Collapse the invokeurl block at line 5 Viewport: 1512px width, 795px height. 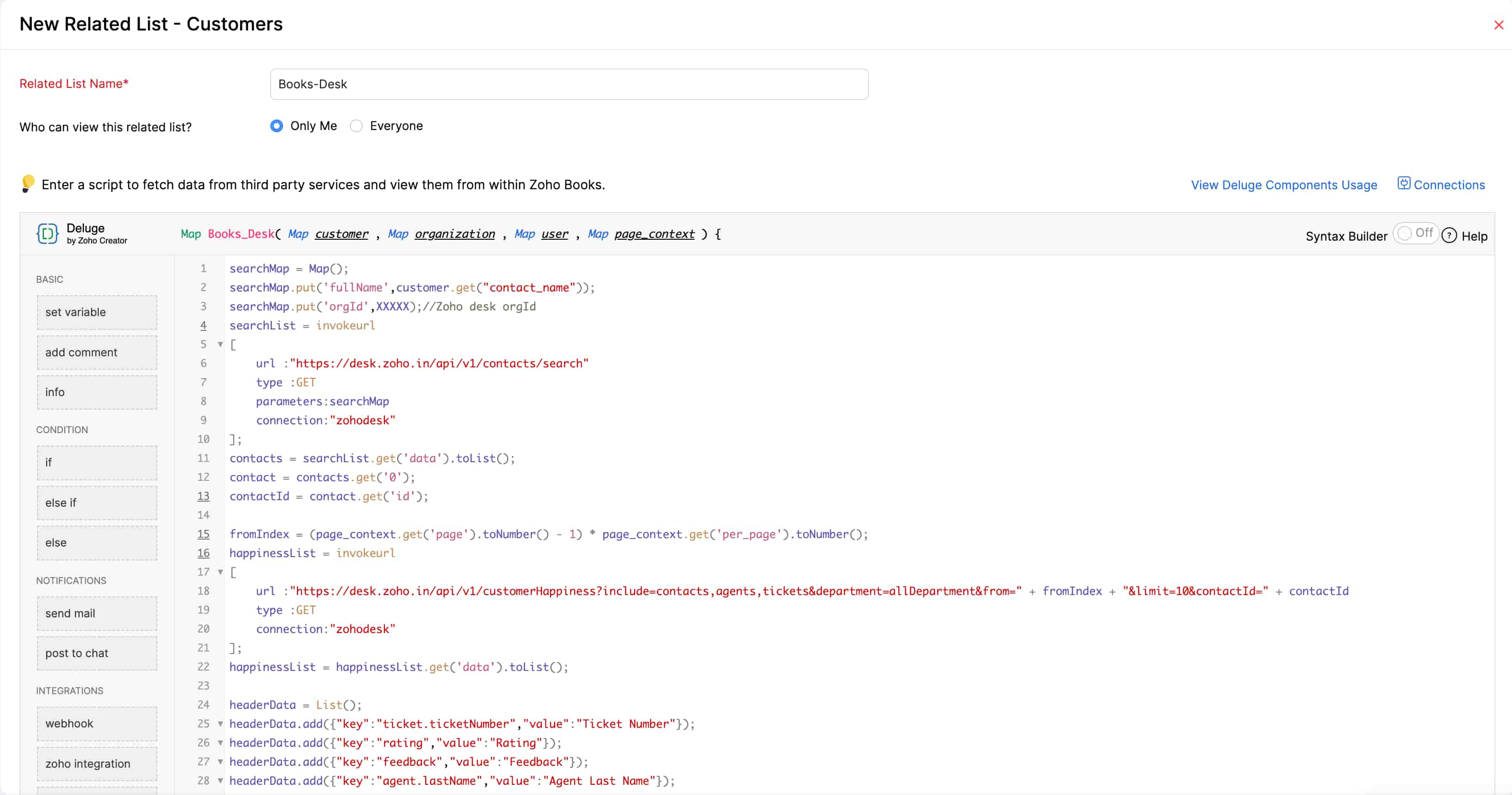220,345
